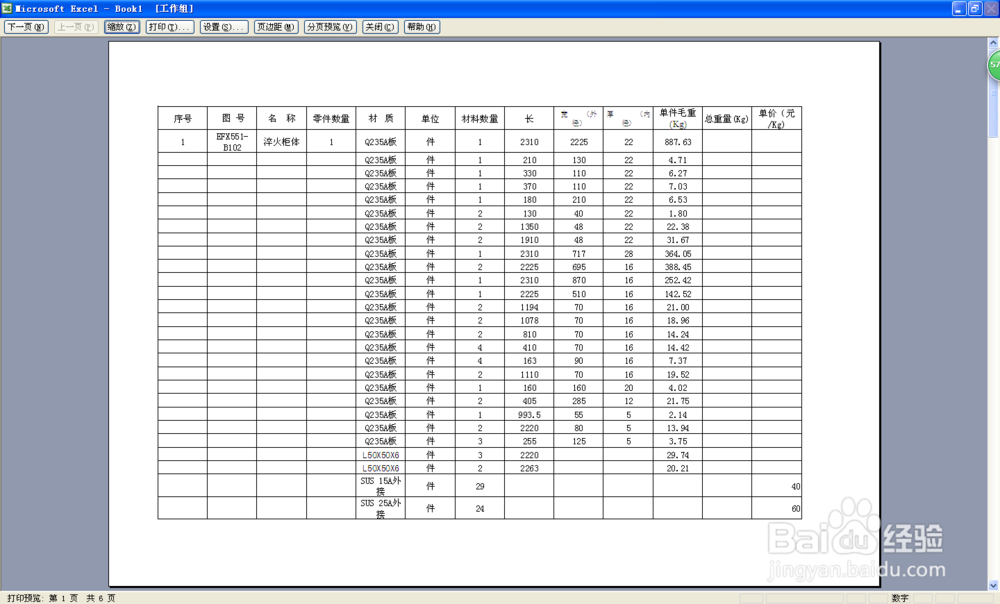1000x604 pixels.
Task: Click status bar indicator 数字
Action: point(900,598)
